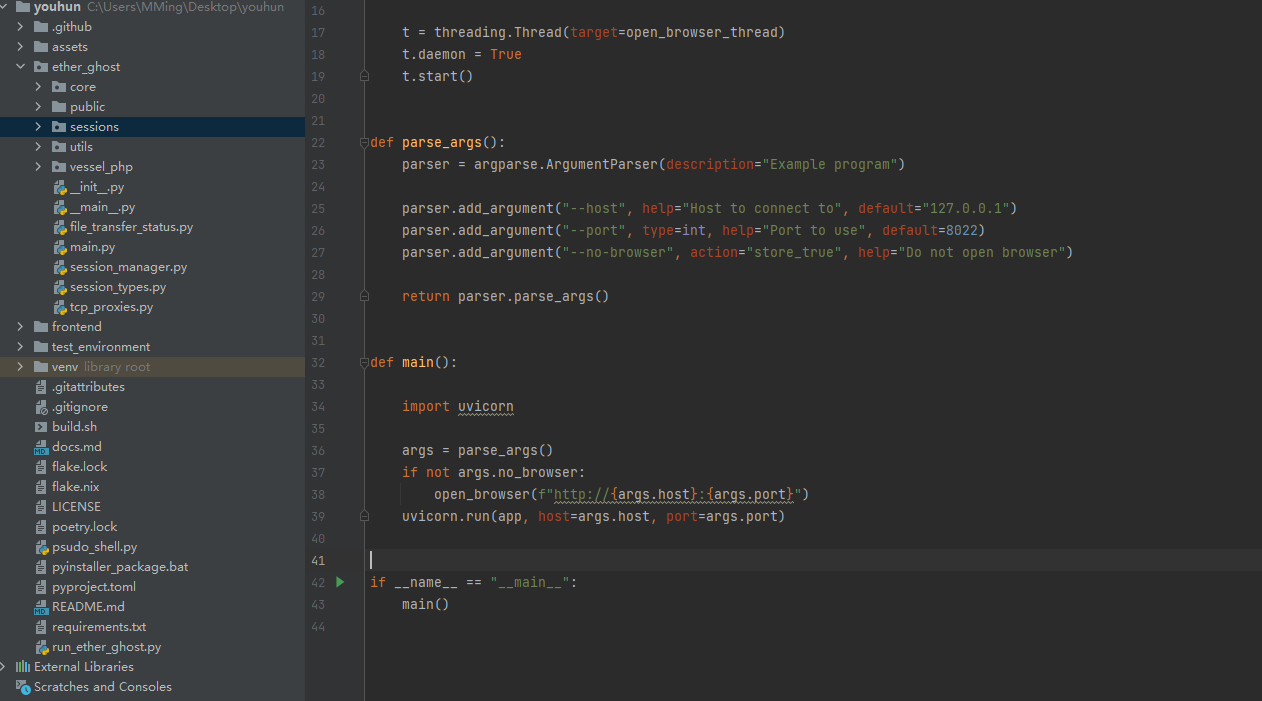Image resolution: width=1262 pixels, height=701 pixels.
Task: Click the run gutter icon beside __main__ check
Action: pyautogui.click(x=340, y=582)
